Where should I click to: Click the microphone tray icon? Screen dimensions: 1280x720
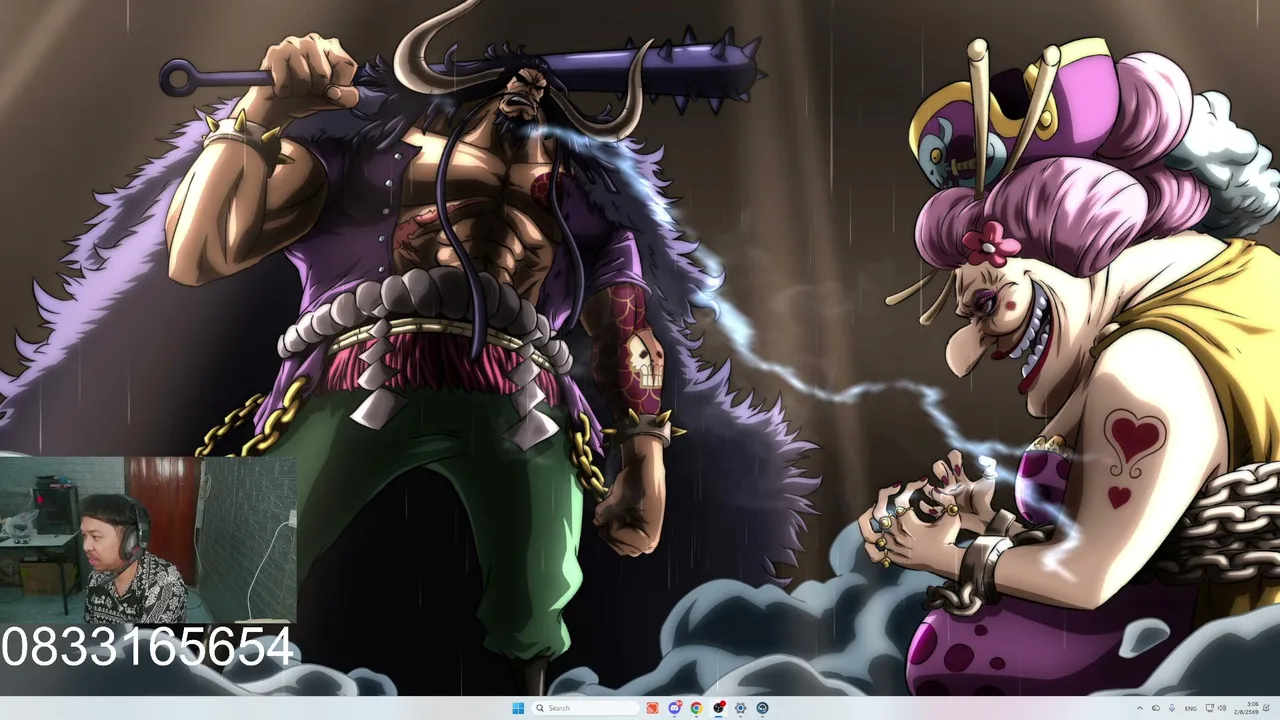click(1172, 708)
